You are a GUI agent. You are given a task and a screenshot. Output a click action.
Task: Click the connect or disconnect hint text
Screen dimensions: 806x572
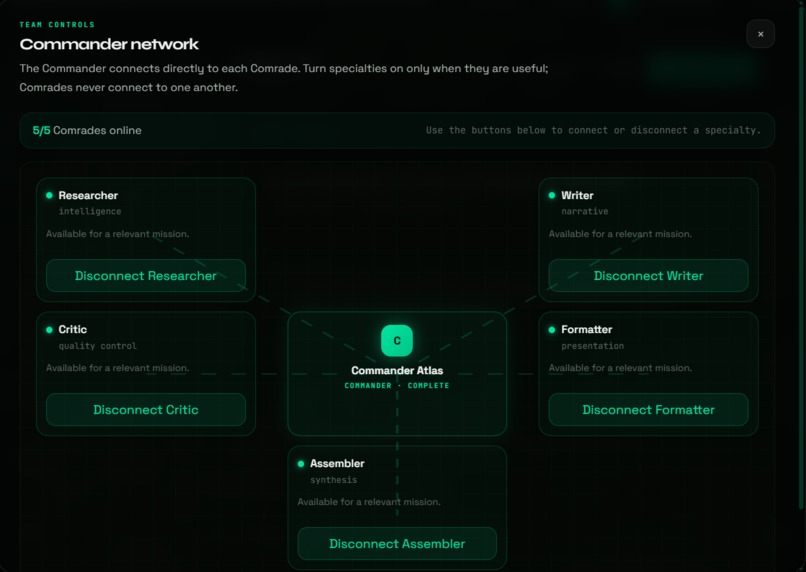(593, 131)
